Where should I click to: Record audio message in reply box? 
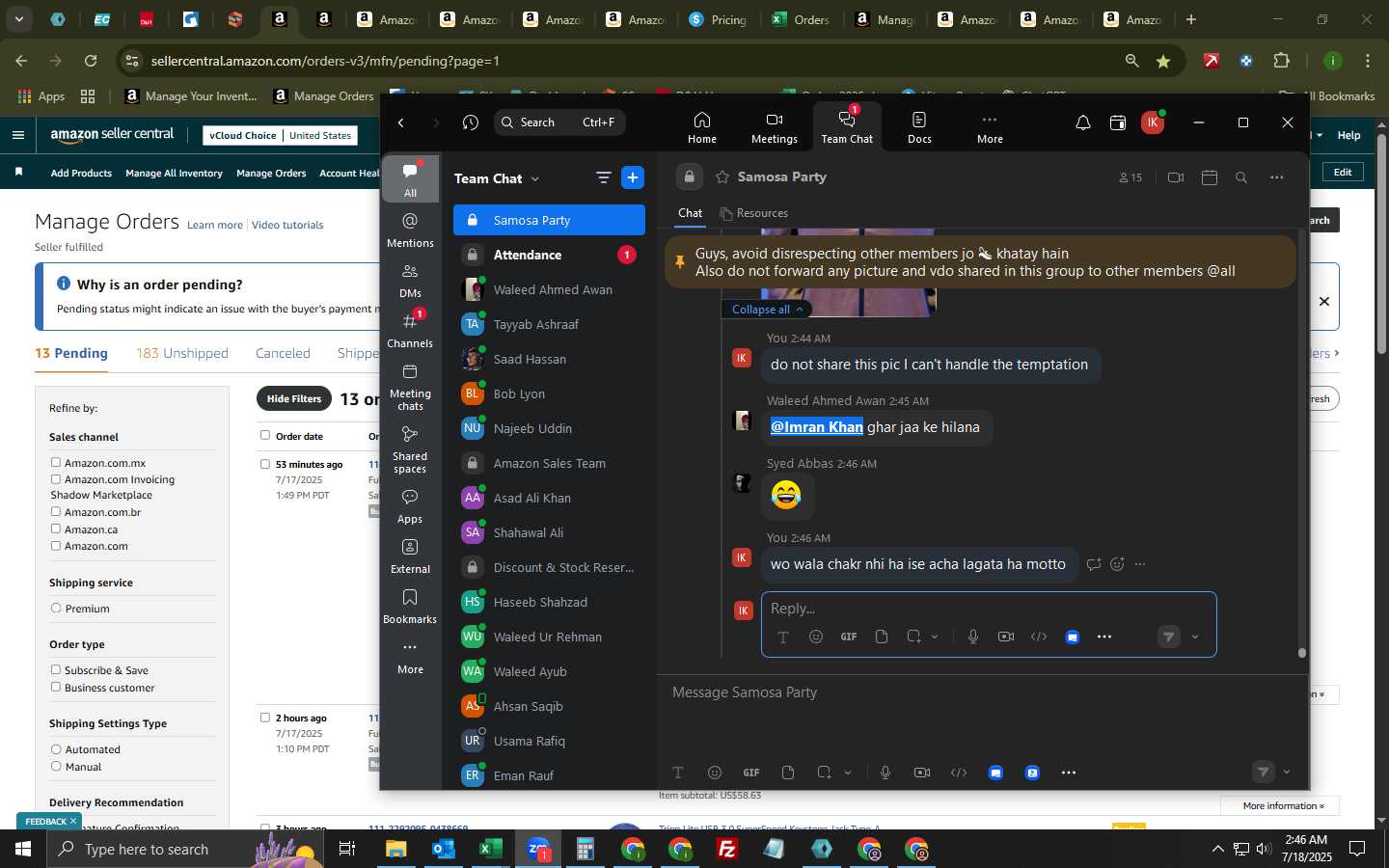pos(973,637)
